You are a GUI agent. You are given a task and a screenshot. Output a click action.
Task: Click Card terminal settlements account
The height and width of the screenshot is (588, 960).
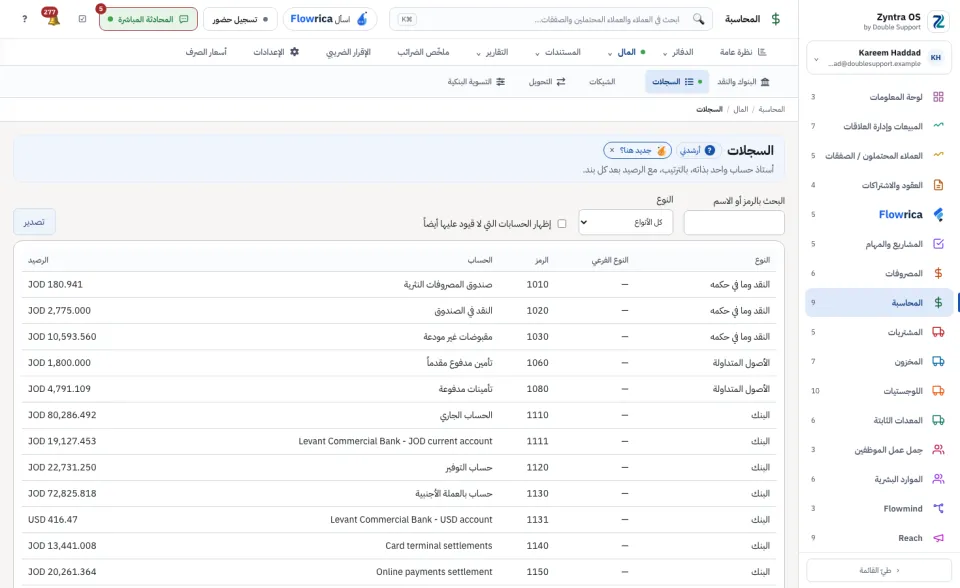pyautogui.click(x=438, y=546)
